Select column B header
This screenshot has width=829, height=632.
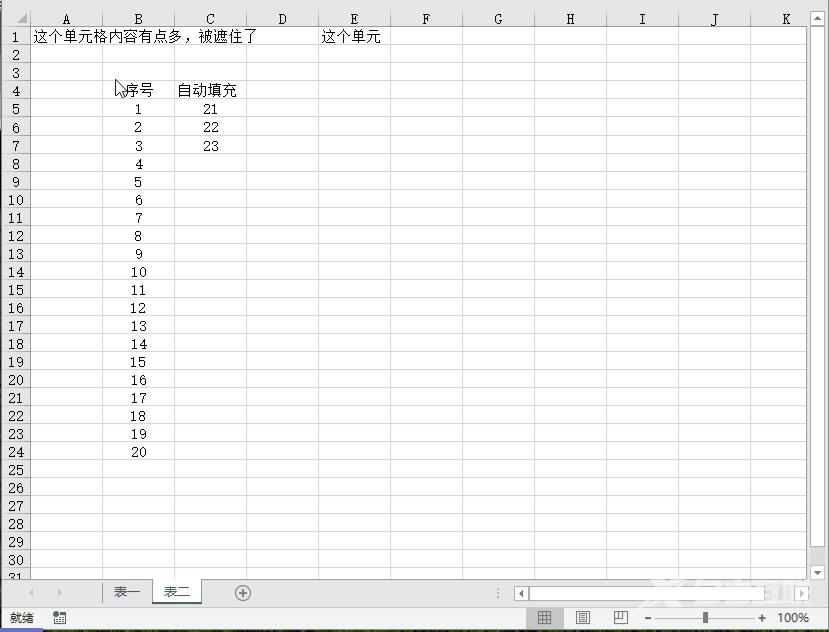tap(139, 16)
